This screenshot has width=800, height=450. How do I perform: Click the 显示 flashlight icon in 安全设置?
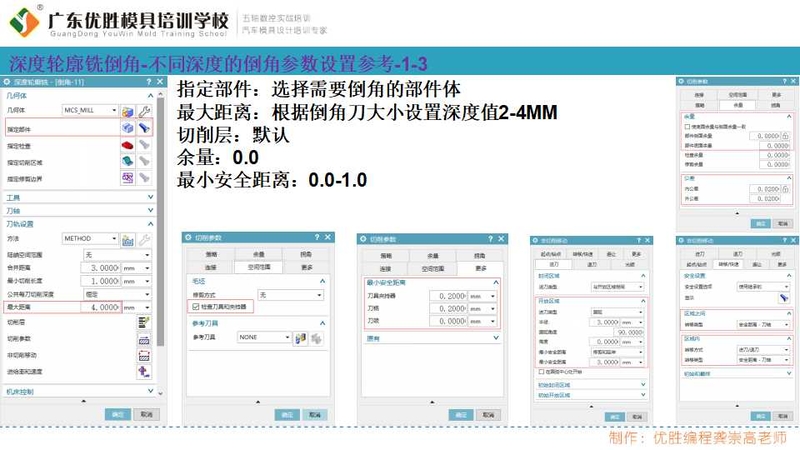pos(784,298)
